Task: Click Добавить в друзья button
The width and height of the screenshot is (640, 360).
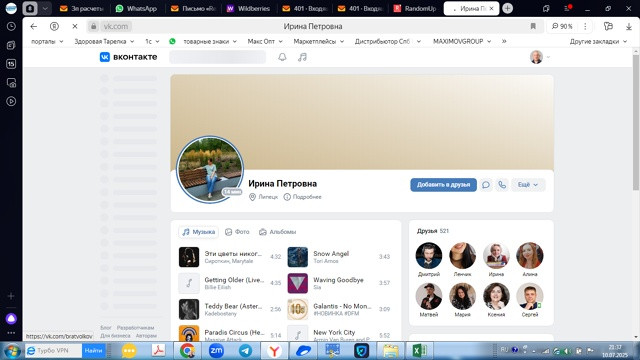Action: [x=443, y=185]
